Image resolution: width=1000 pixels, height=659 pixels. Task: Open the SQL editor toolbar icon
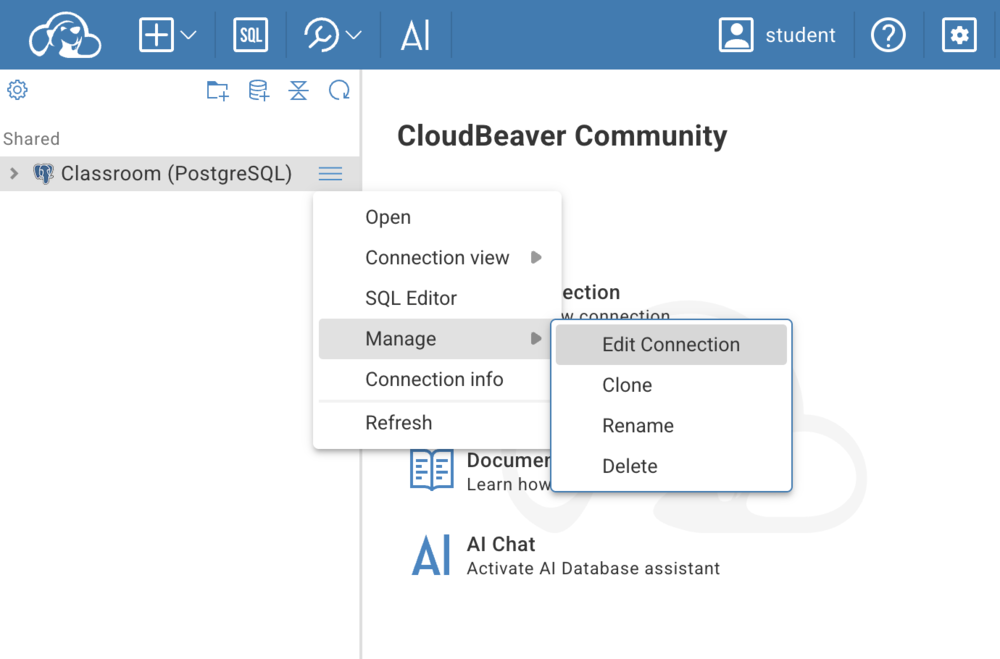(x=251, y=35)
